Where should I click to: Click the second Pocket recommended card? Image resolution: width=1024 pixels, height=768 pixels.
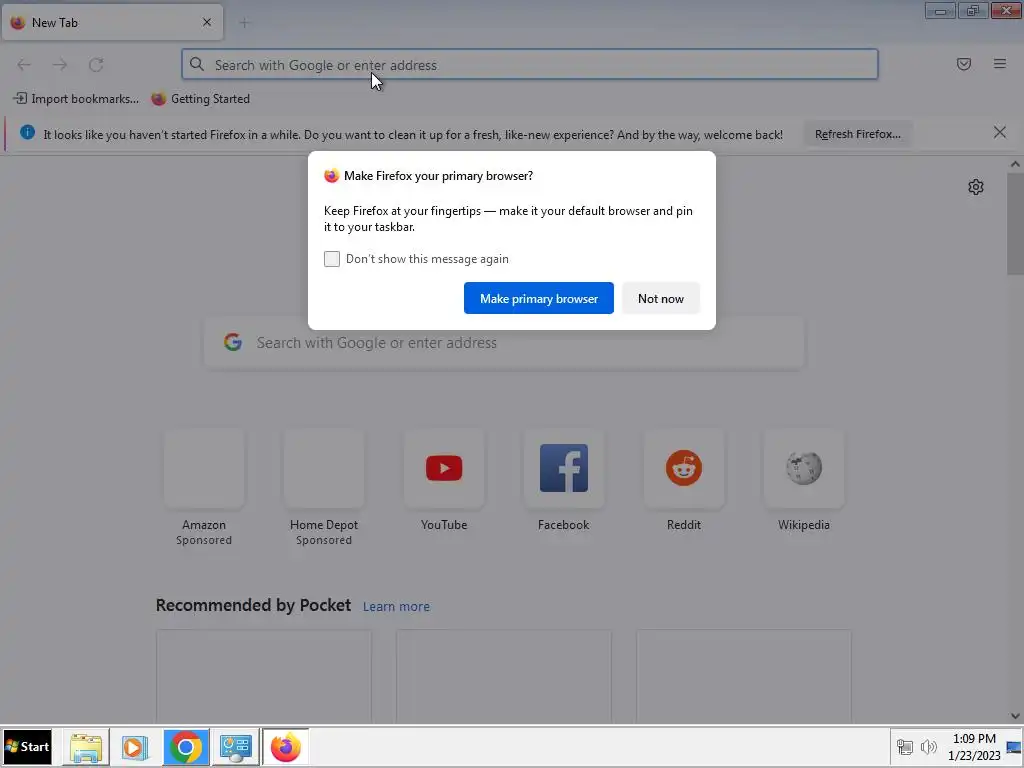(504, 677)
